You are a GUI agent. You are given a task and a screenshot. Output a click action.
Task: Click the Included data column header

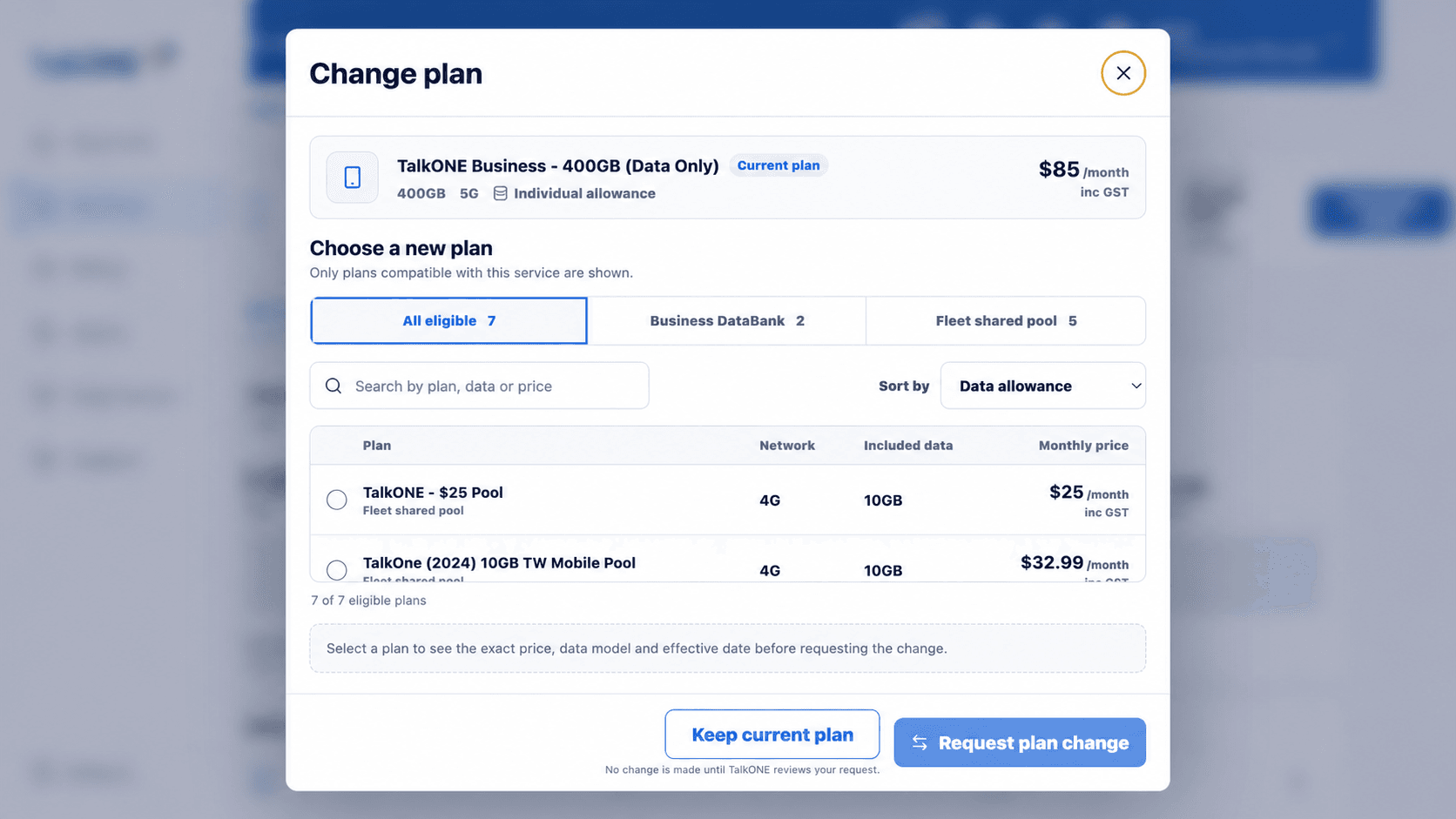point(908,446)
